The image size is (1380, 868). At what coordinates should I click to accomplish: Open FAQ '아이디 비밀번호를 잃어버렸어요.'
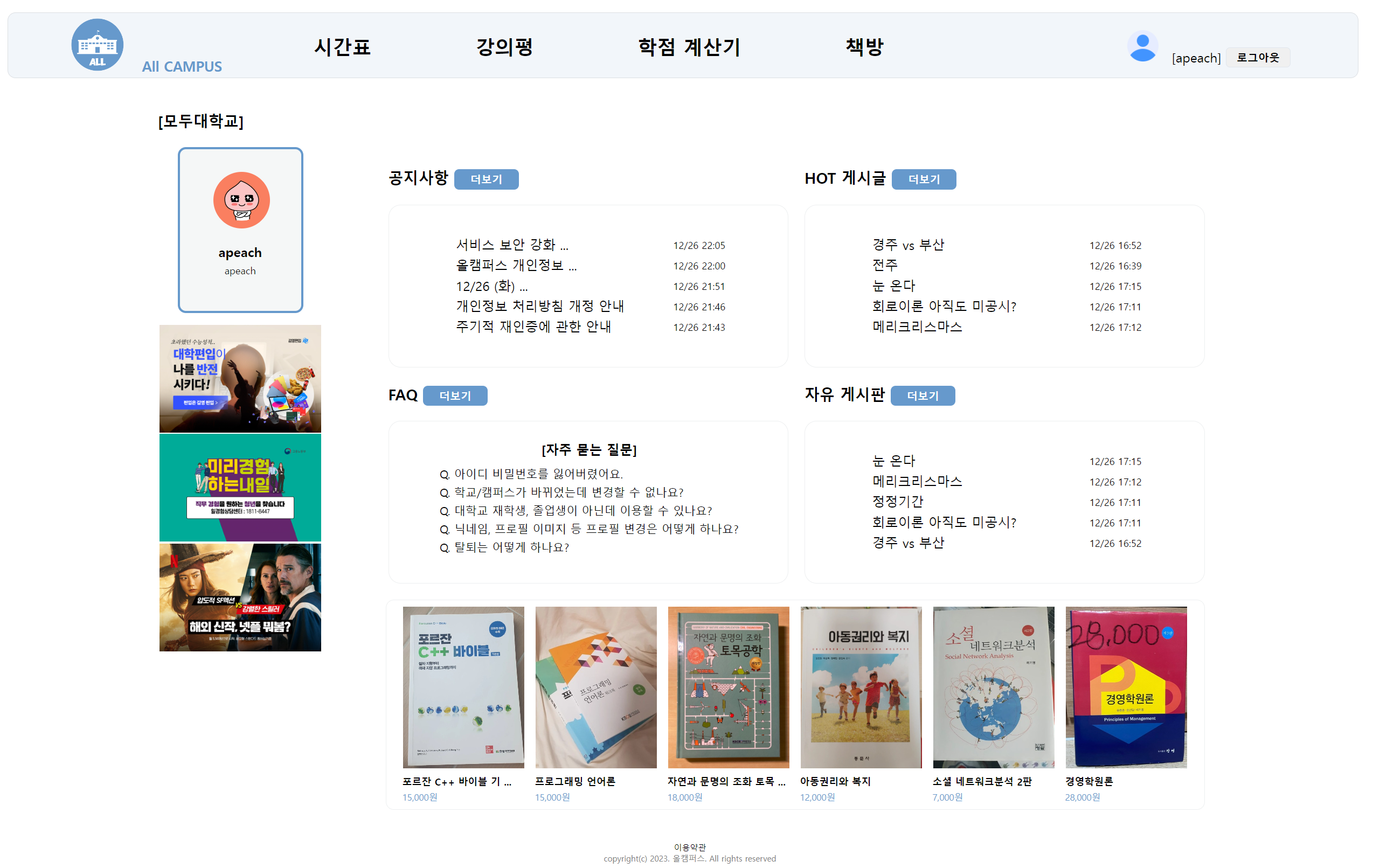(x=531, y=474)
